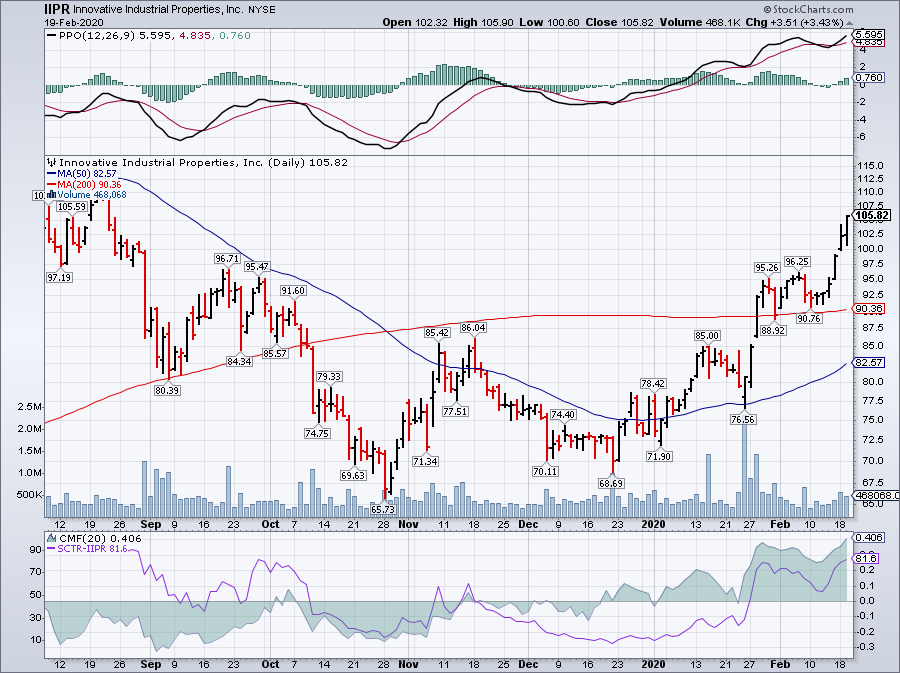Image resolution: width=900 pixels, height=673 pixels.
Task: Click the PPO(12,26,9) indicator label
Action: click(98, 36)
